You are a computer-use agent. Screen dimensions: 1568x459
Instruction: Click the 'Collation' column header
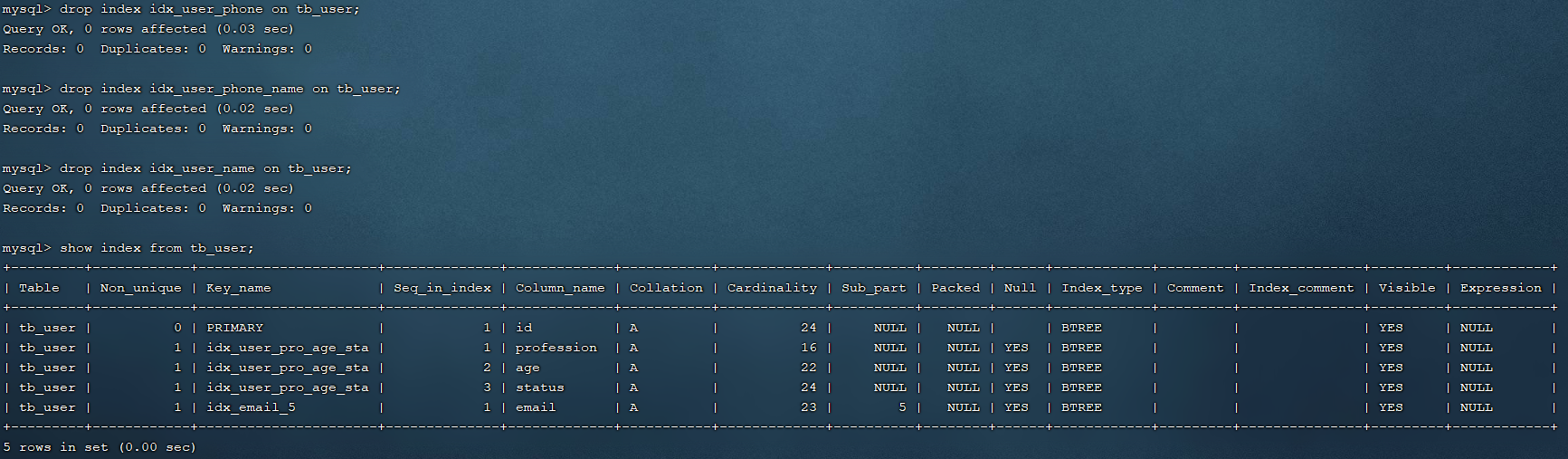coord(666,288)
